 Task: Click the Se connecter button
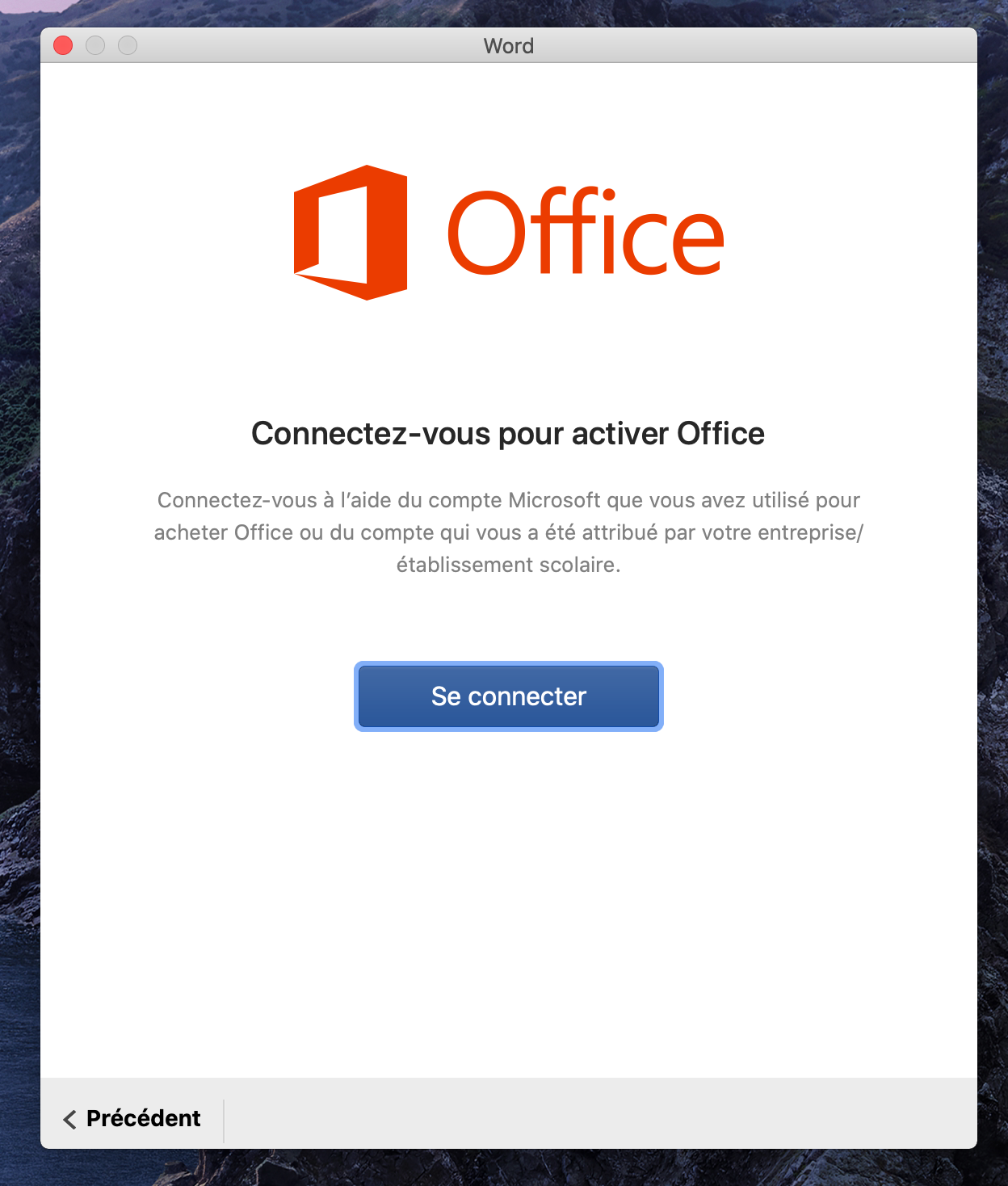pos(508,696)
